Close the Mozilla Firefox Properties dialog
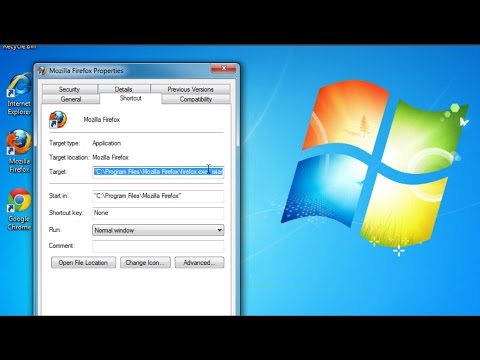480x360 pixels. coord(224,69)
